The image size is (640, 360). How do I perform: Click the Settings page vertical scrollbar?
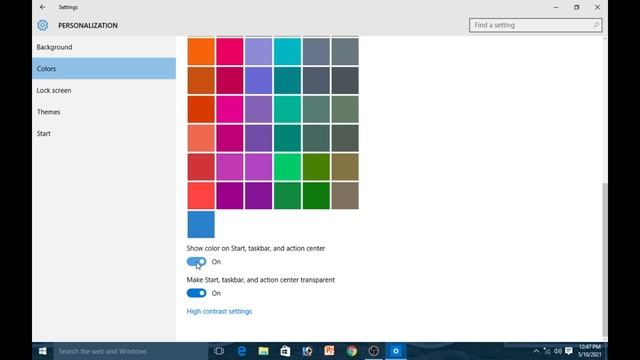(x=604, y=259)
